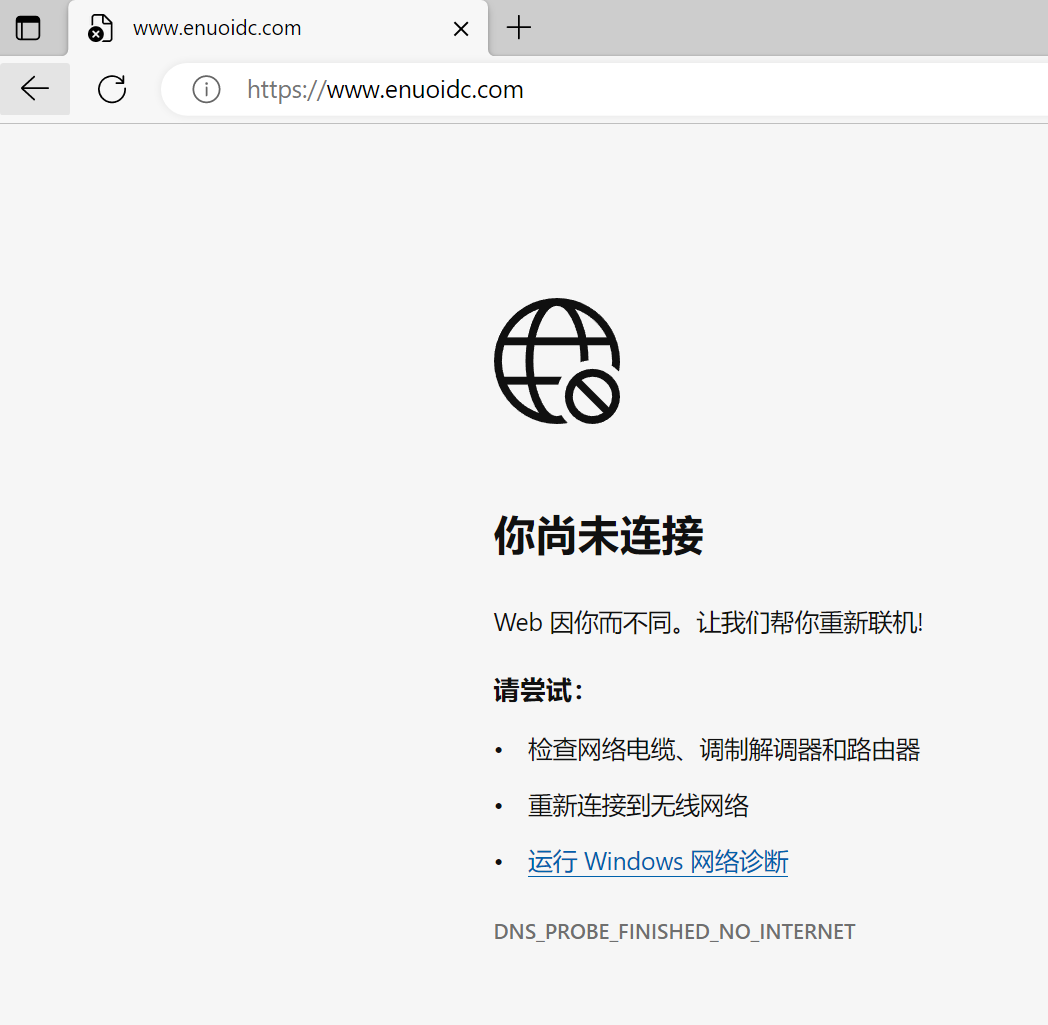The width and height of the screenshot is (1048, 1025).
Task: Click the disconnected globe icon on the page
Action: click(557, 361)
